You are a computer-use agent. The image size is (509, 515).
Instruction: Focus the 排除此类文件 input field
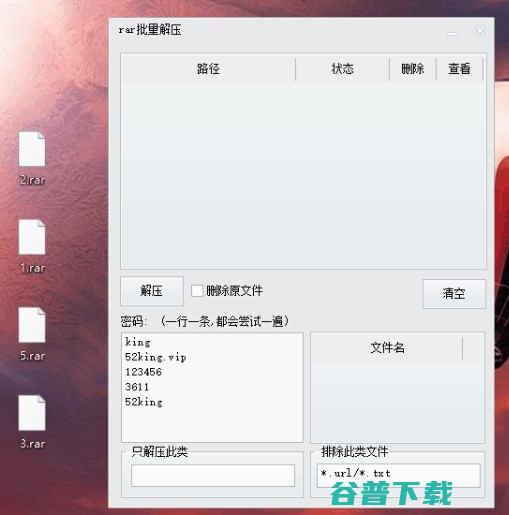point(399,475)
